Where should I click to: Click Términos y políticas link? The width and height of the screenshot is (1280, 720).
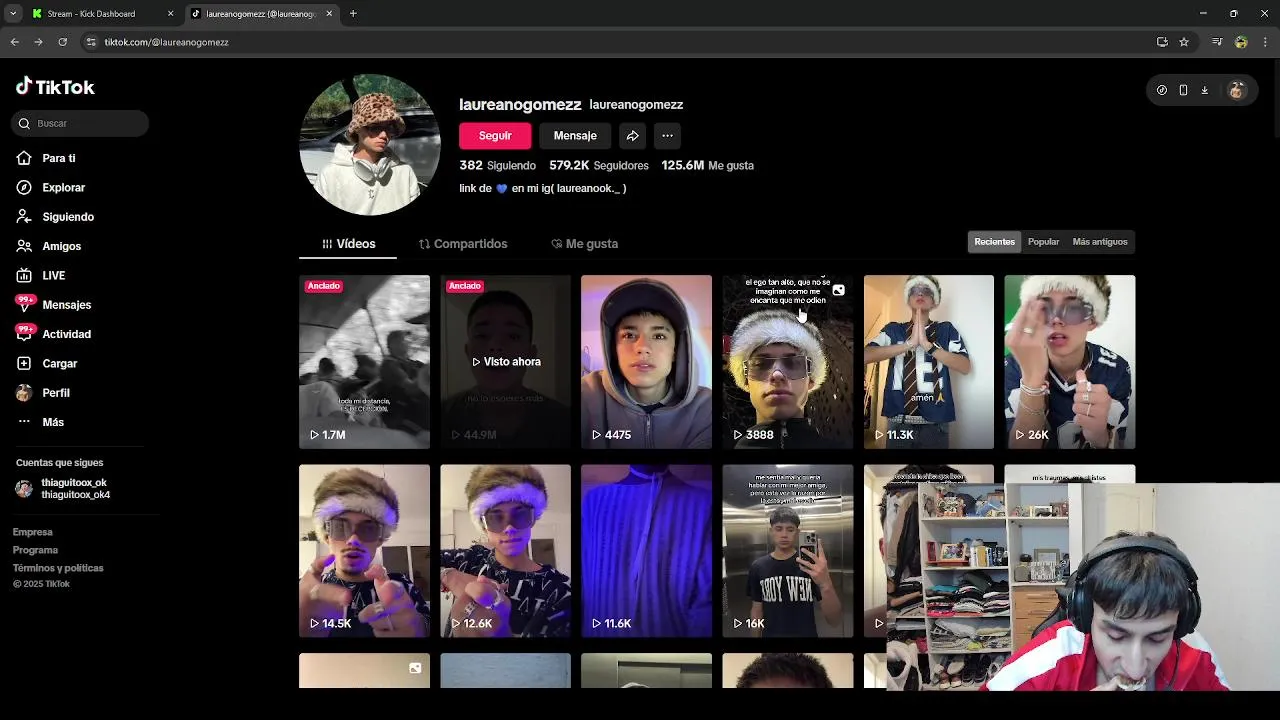pyautogui.click(x=58, y=568)
